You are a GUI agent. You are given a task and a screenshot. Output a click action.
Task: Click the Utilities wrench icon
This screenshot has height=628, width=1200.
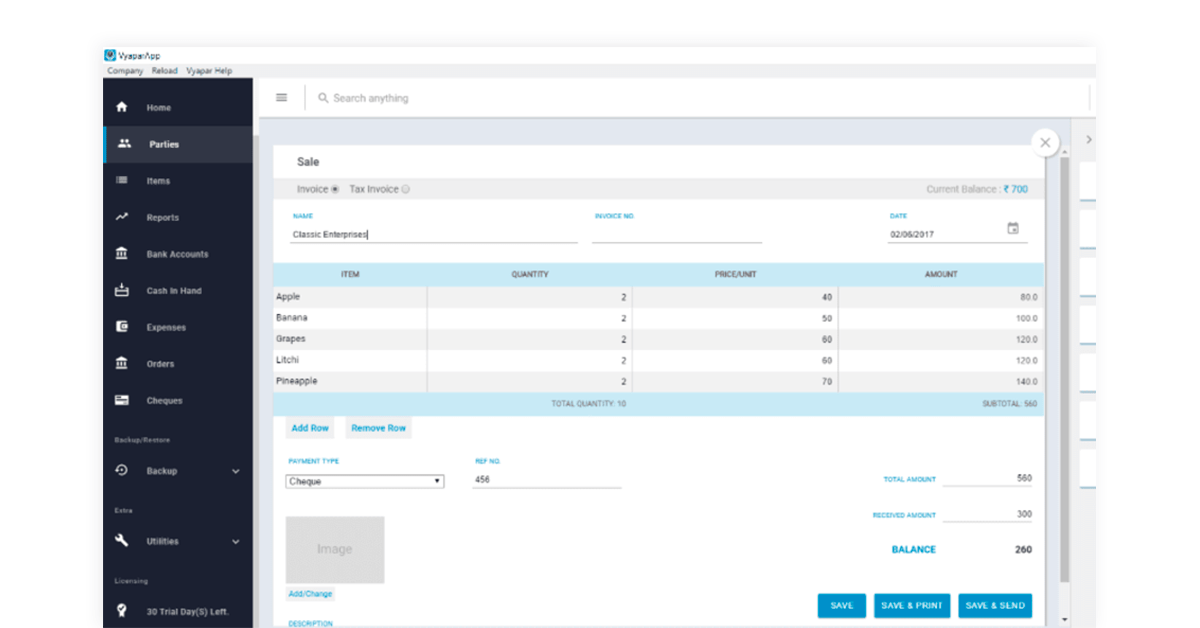pos(122,541)
